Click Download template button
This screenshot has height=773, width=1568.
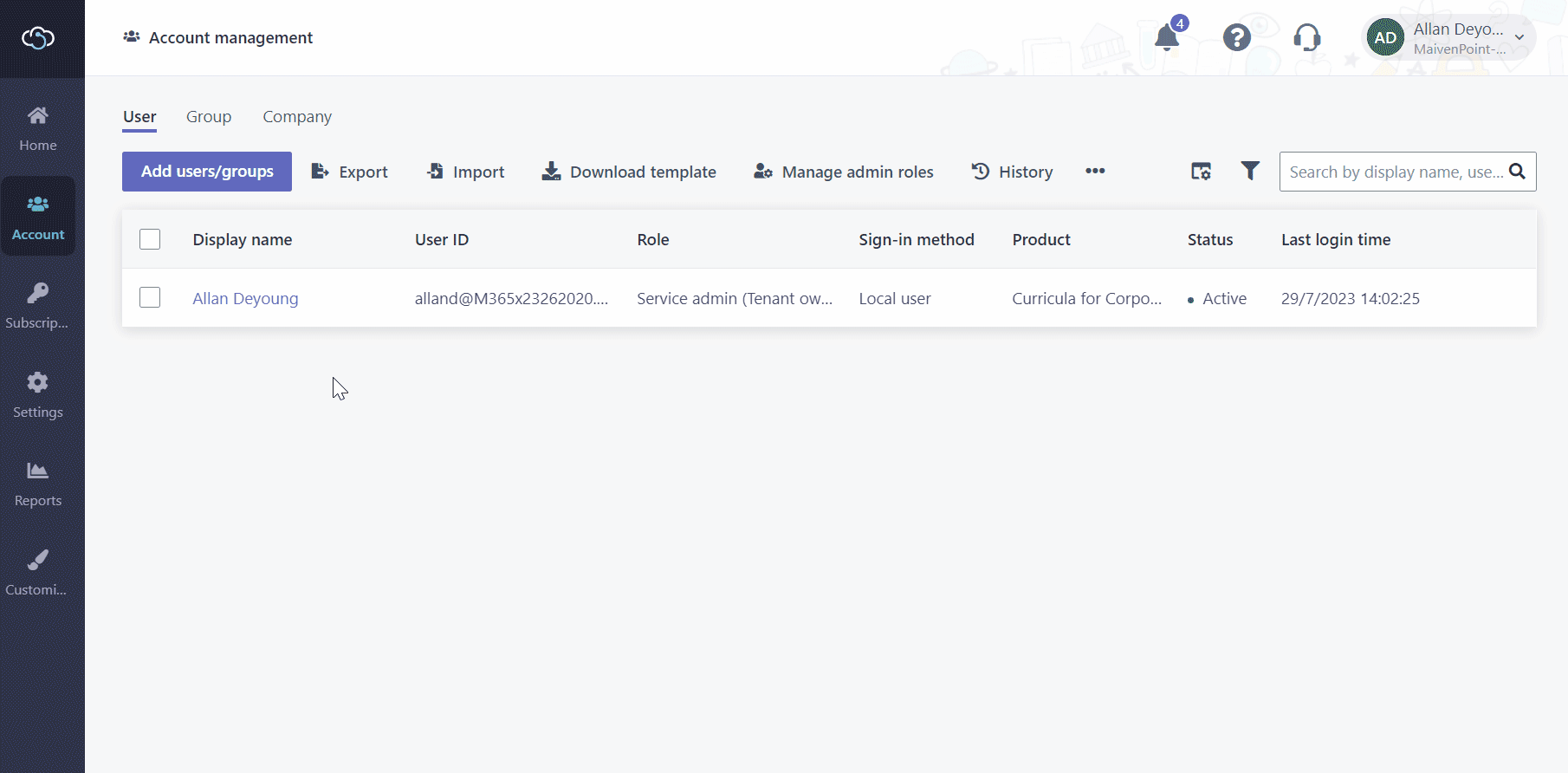point(630,172)
